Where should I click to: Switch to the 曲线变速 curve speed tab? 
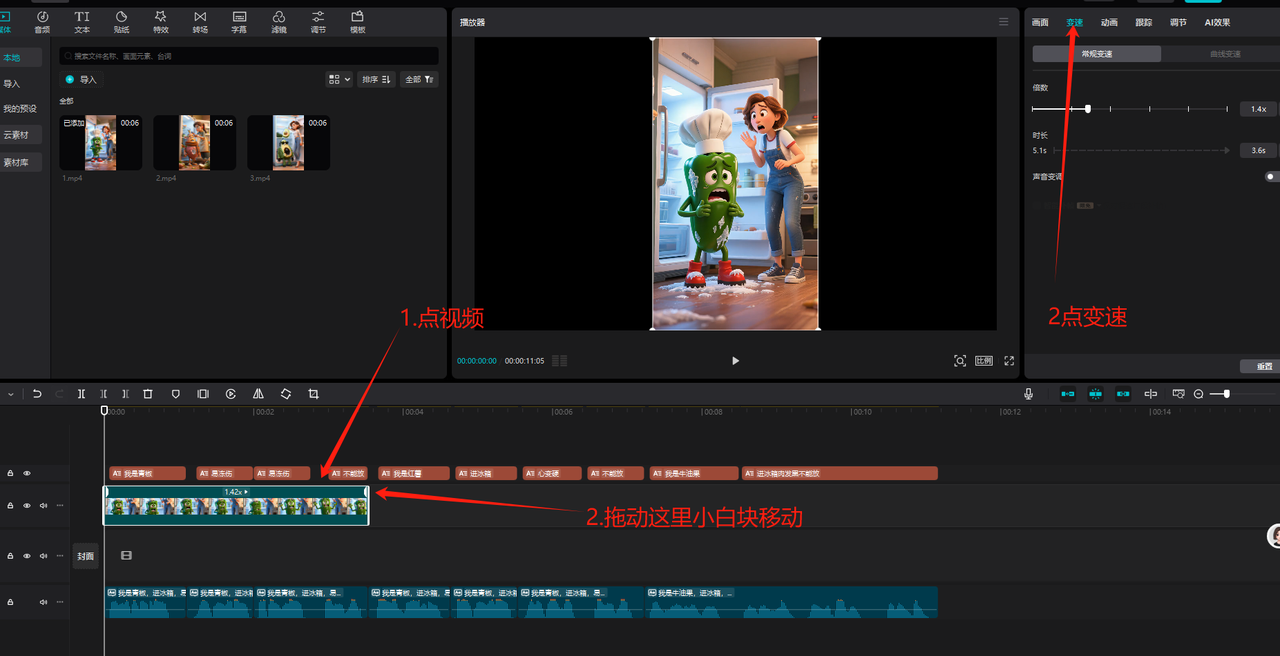tap(1224, 54)
